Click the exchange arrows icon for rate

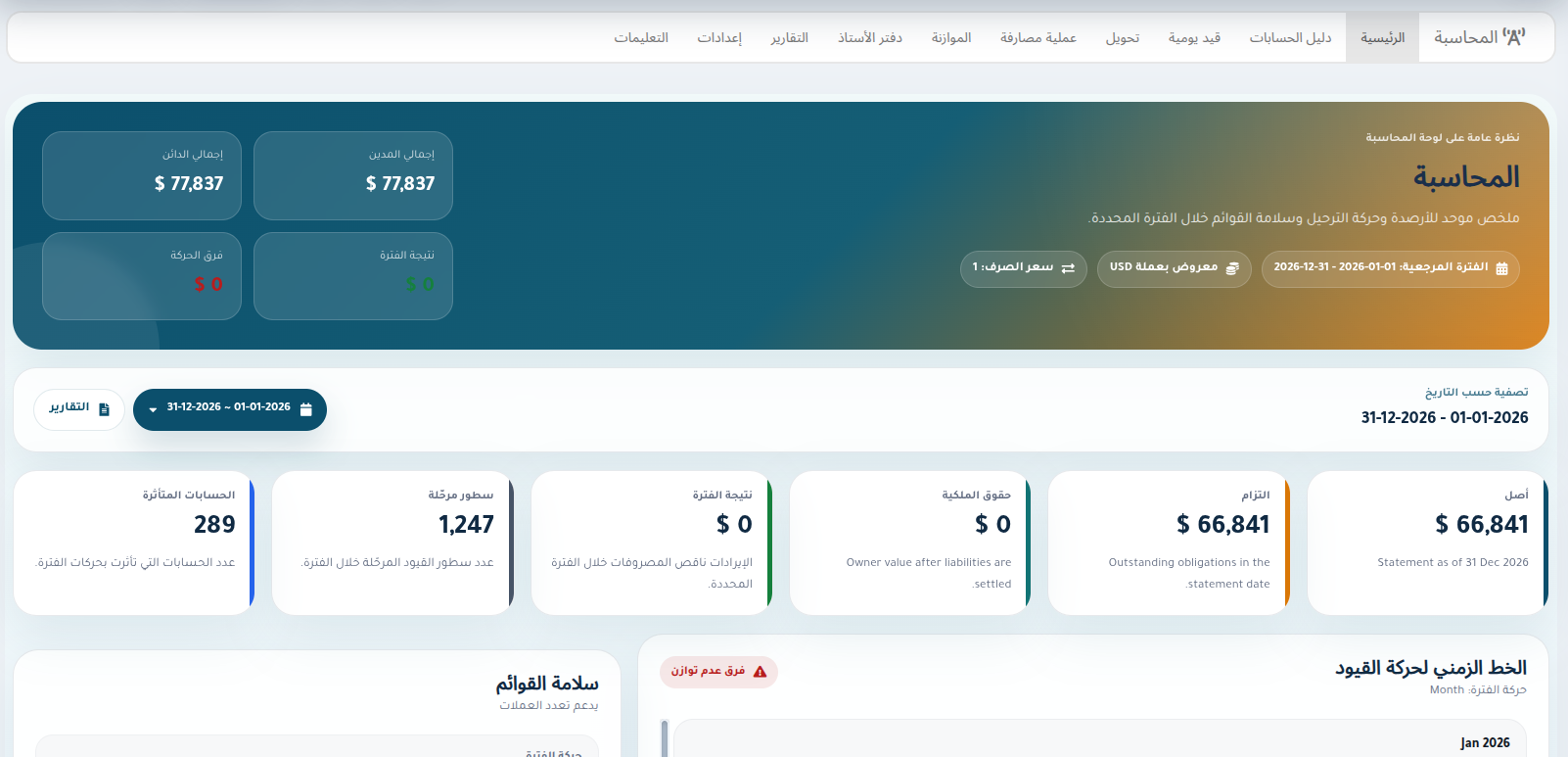(x=1068, y=268)
